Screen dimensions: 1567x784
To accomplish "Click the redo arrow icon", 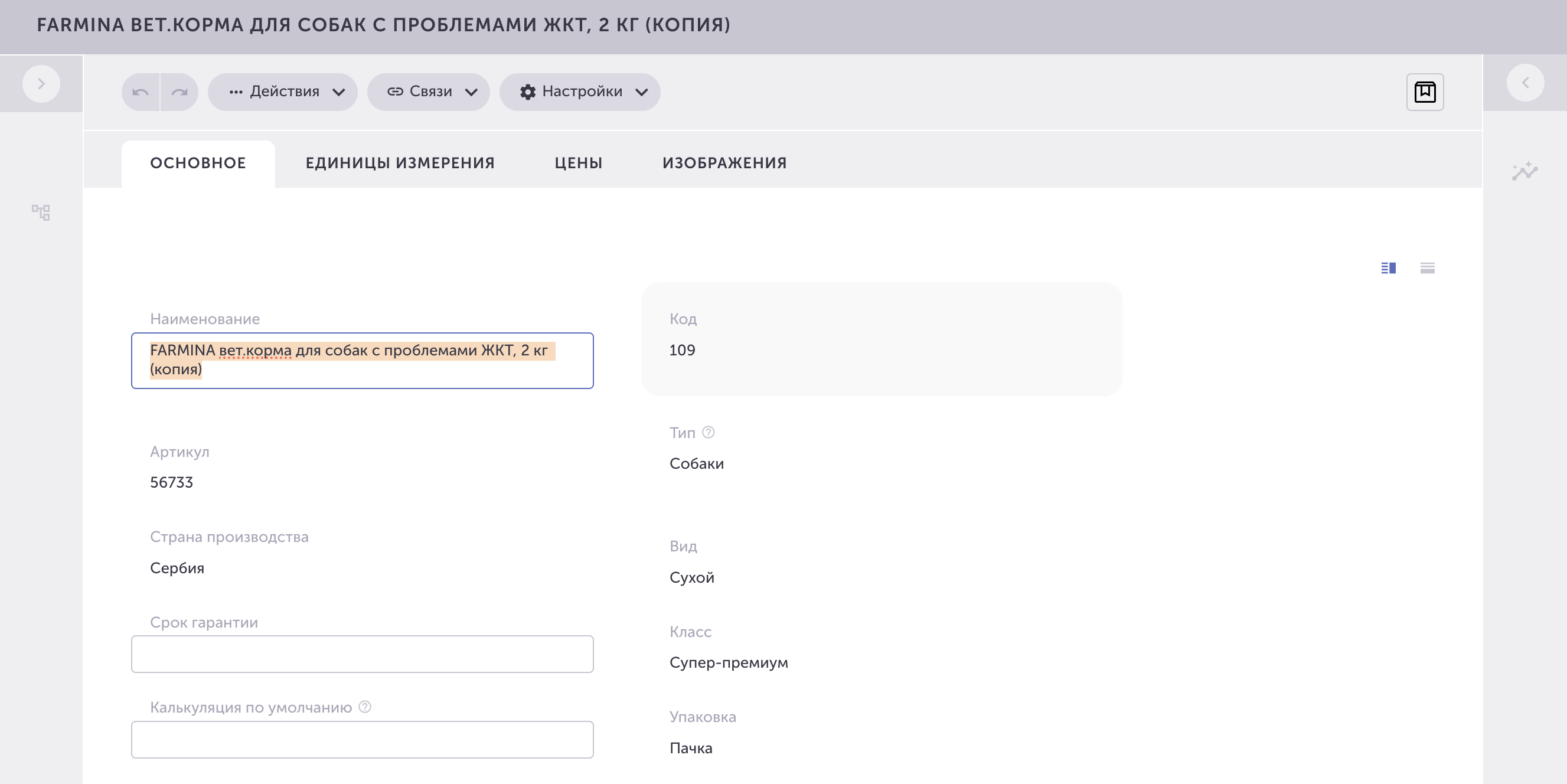I will coord(179,92).
